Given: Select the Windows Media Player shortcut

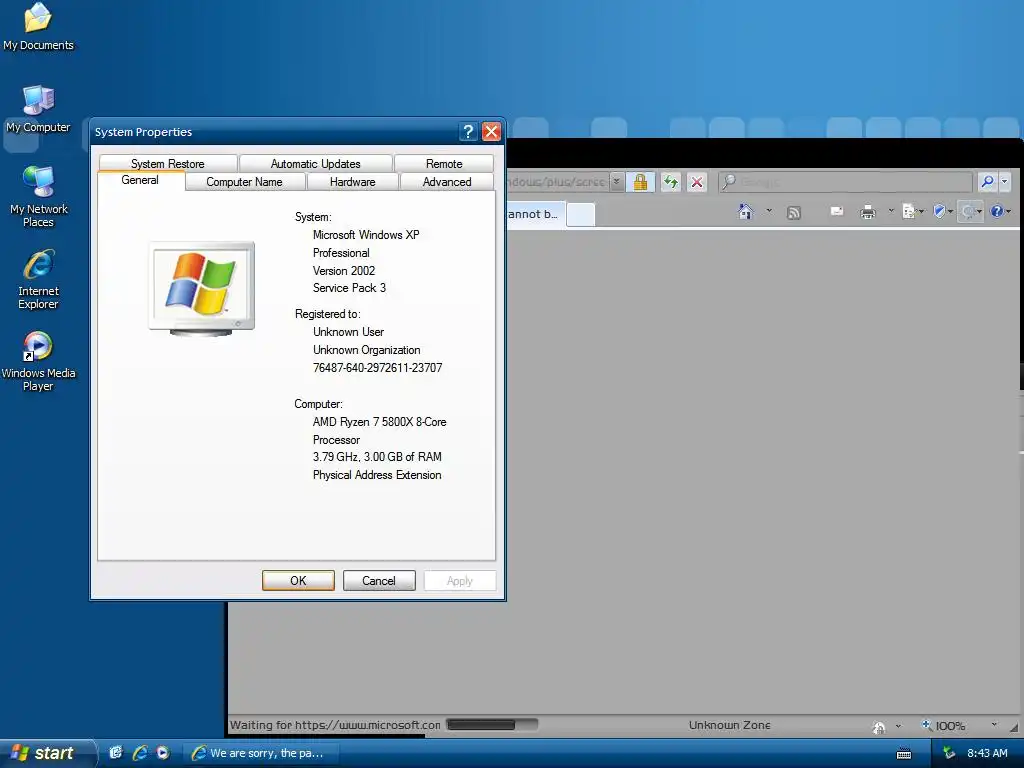Looking at the screenshot, I should click(38, 361).
